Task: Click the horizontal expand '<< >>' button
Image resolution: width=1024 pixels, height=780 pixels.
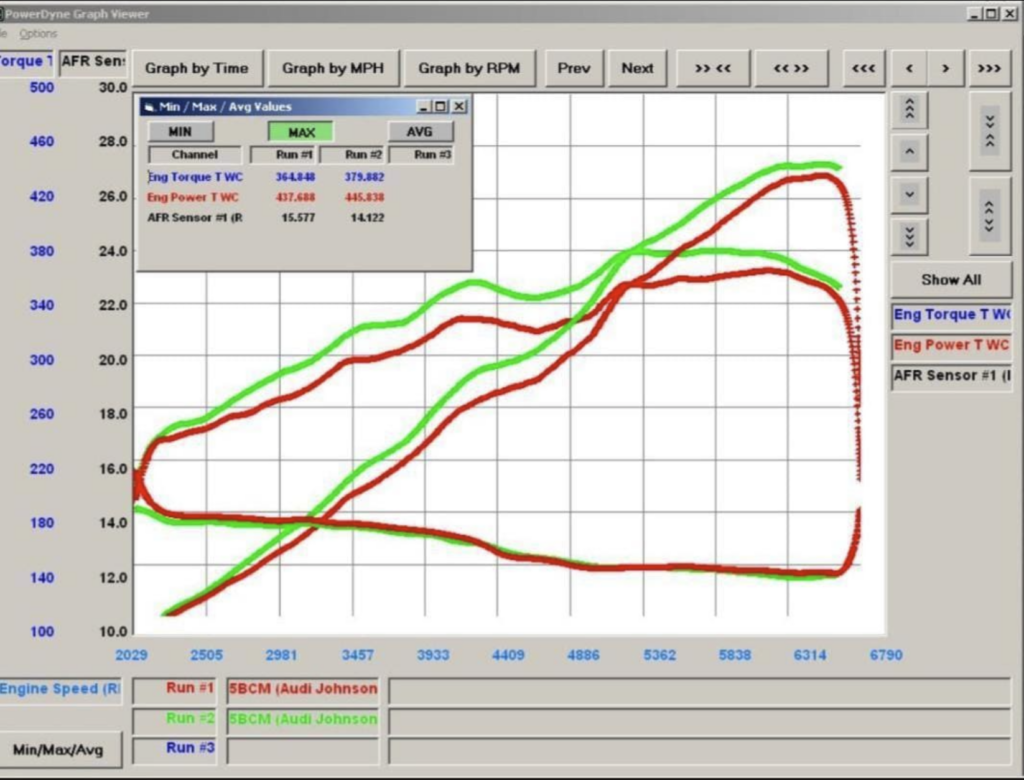Action: click(790, 68)
